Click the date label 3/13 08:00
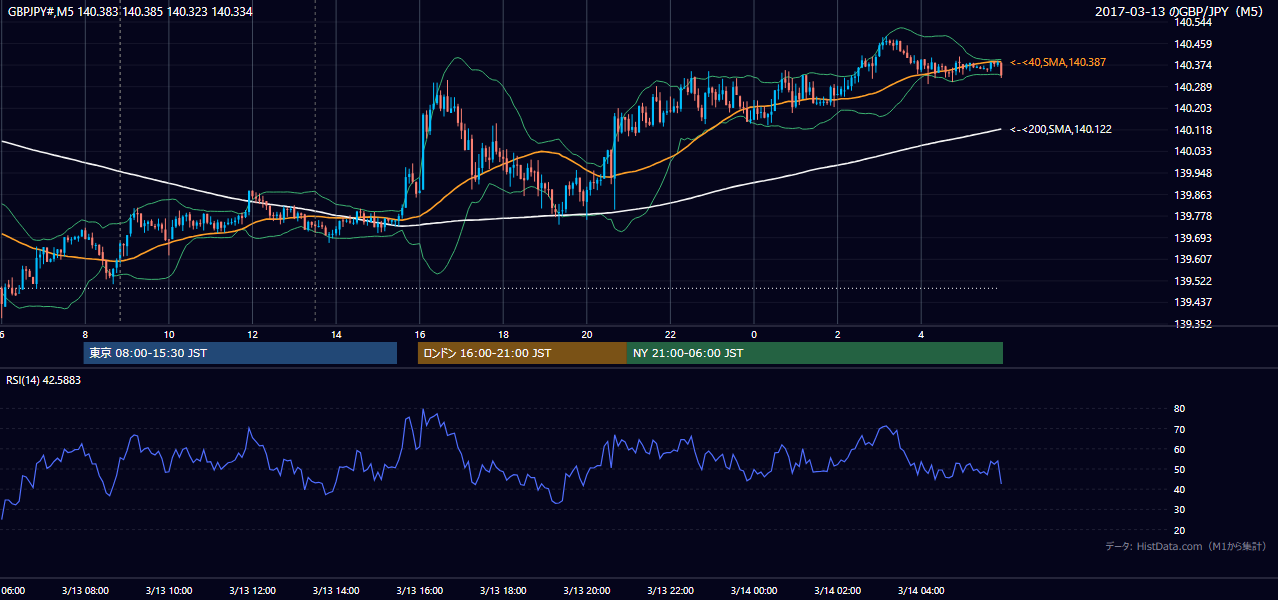 (x=85, y=591)
